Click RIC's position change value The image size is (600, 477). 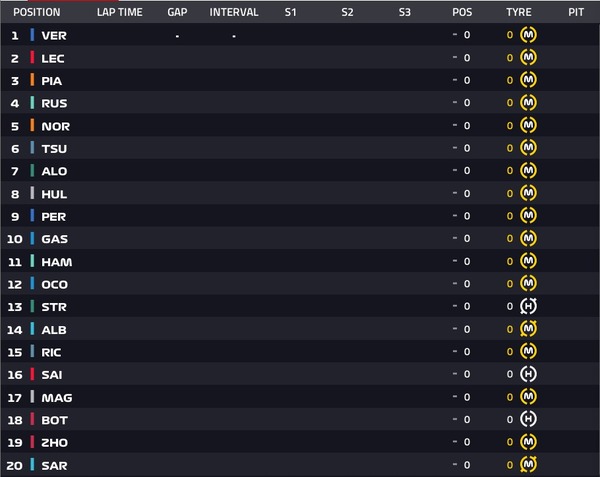461,352
